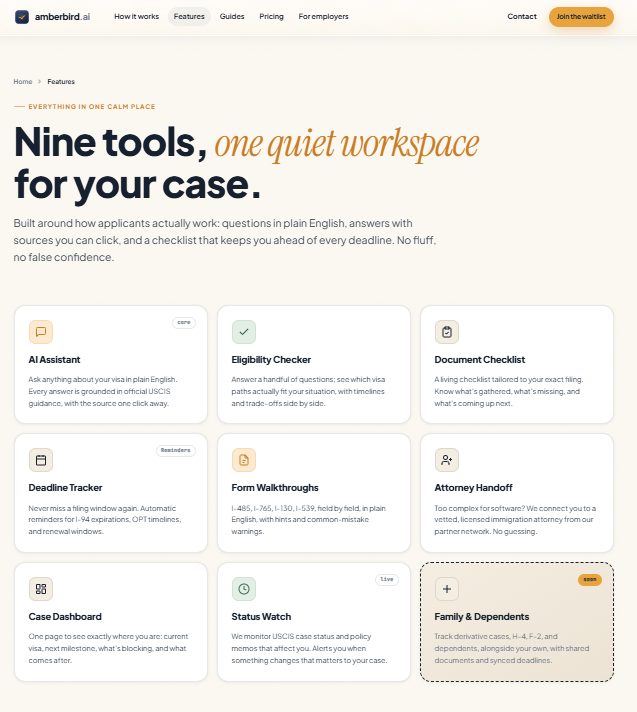This screenshot has width=637, height=712.
Task: Click the 'core' badge on AI Assistant
Action: coord(184,322)
